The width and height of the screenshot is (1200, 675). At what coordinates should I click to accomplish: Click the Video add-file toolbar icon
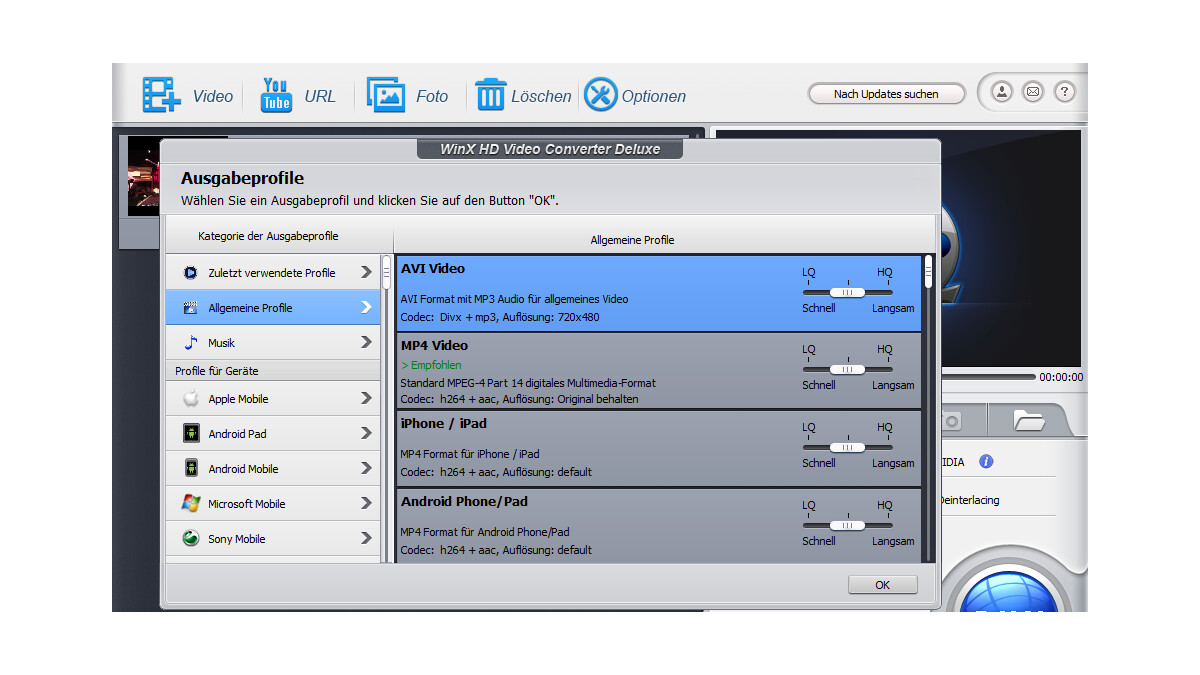161,95
